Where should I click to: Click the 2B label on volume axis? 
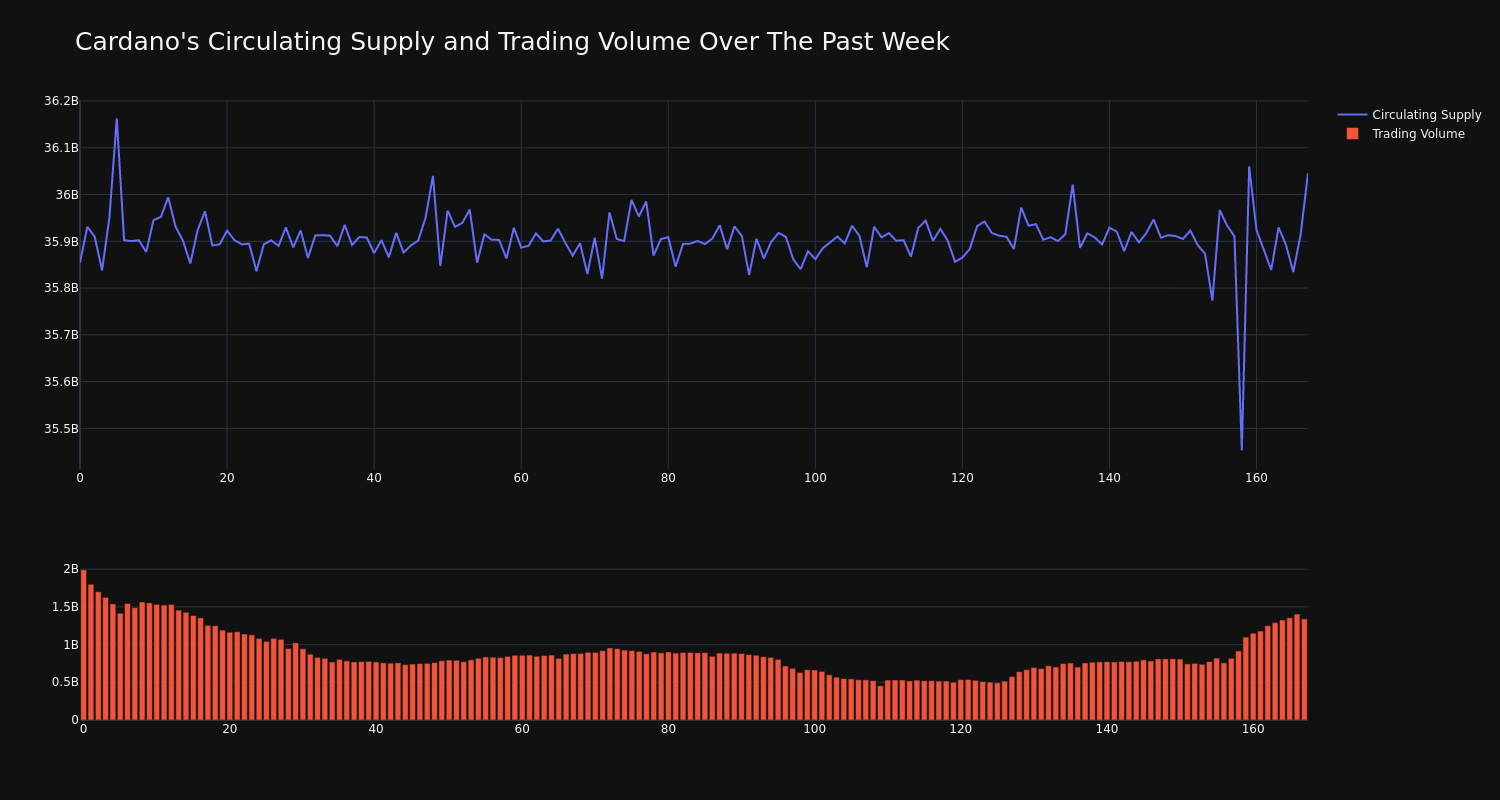pyautogui.click(x=71, y=569)
